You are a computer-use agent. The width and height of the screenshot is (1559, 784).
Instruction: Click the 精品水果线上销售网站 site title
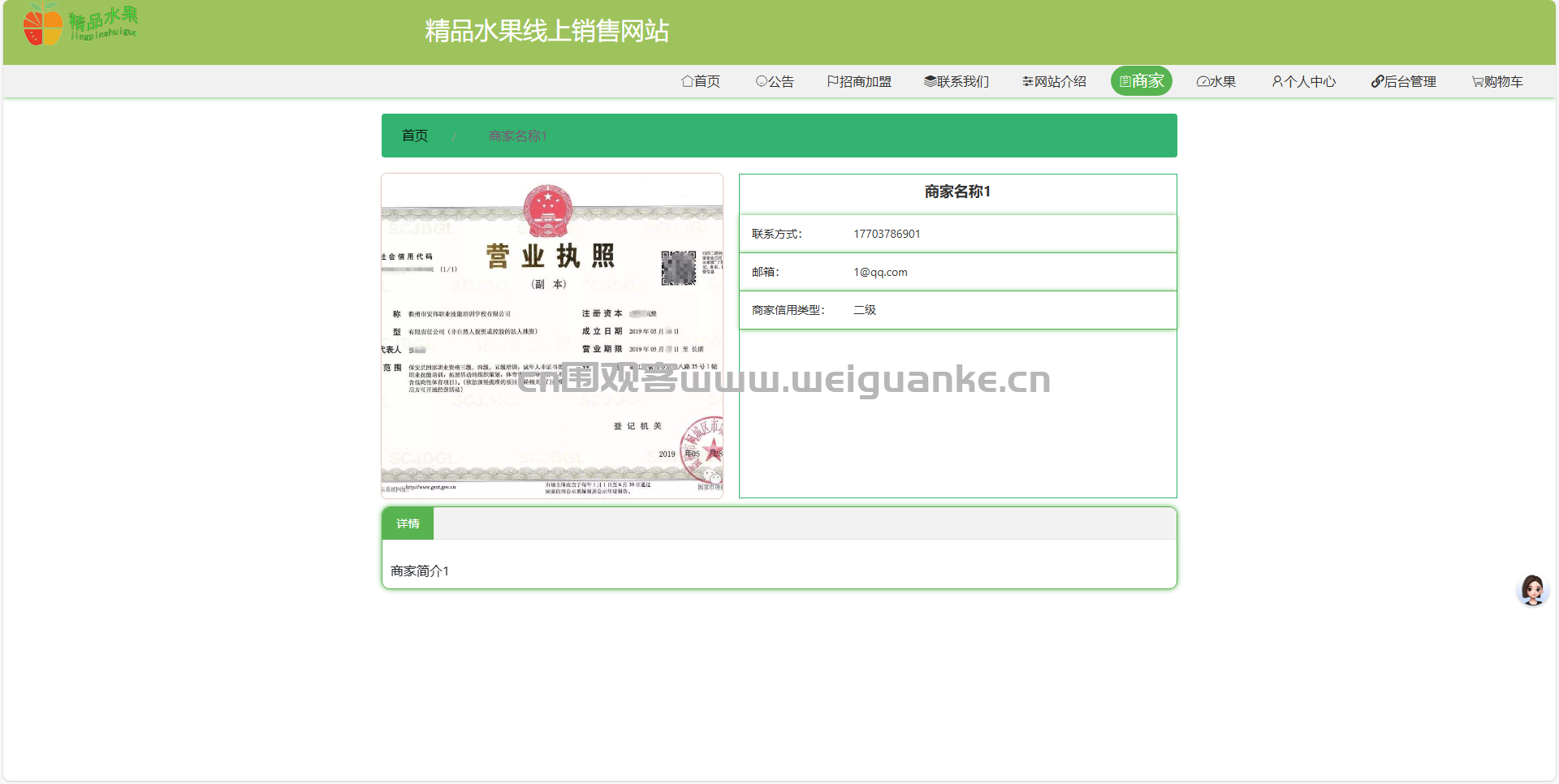point(546,31)
